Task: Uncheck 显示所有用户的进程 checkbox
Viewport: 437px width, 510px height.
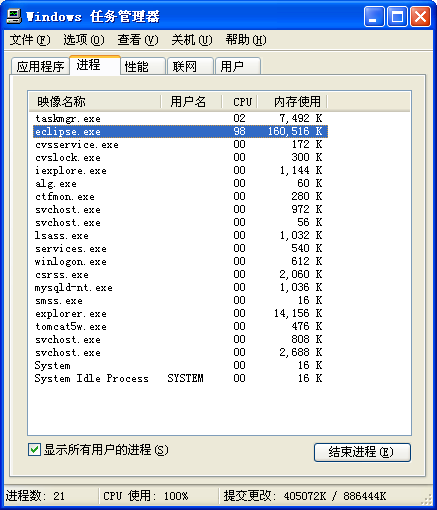Action: [x=34, y=449]
